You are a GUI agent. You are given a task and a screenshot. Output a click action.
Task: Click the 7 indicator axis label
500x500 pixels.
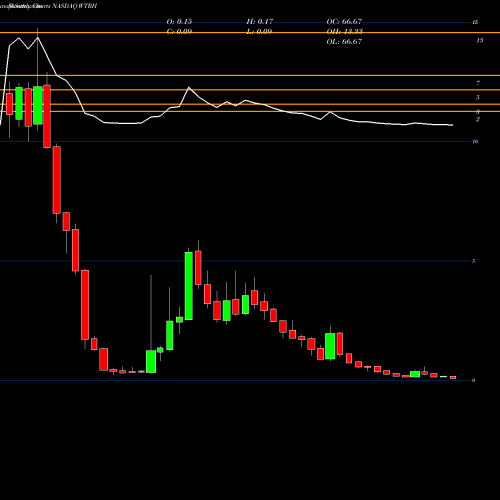point(478,83)
